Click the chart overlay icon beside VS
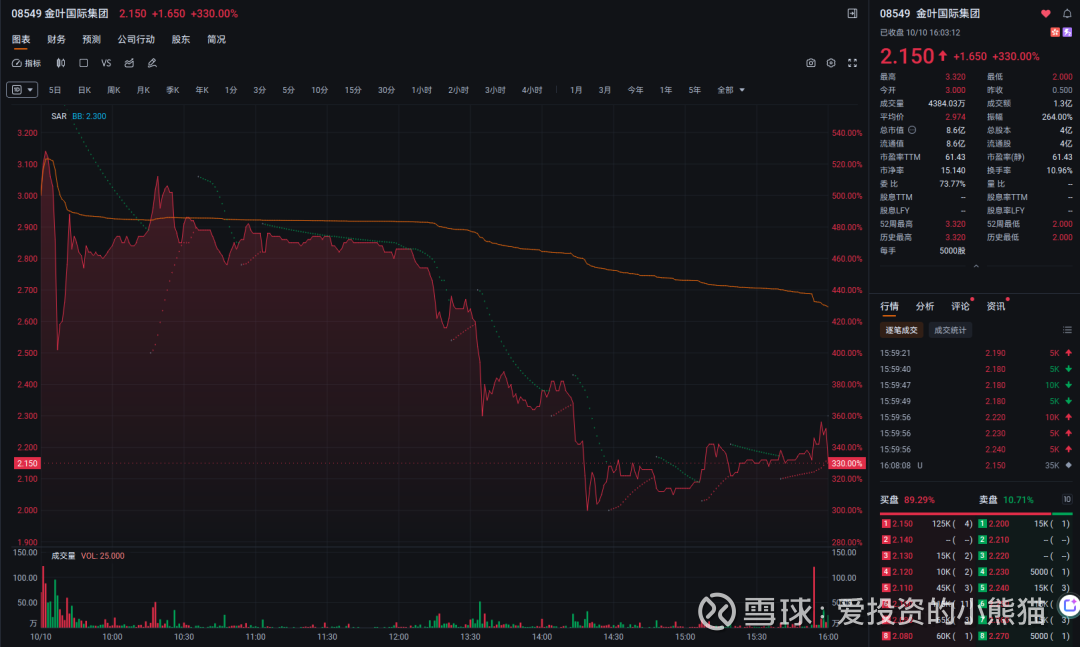Image resolution: width=1080 pixels, height=647 pixels. (x=129, y=63)
